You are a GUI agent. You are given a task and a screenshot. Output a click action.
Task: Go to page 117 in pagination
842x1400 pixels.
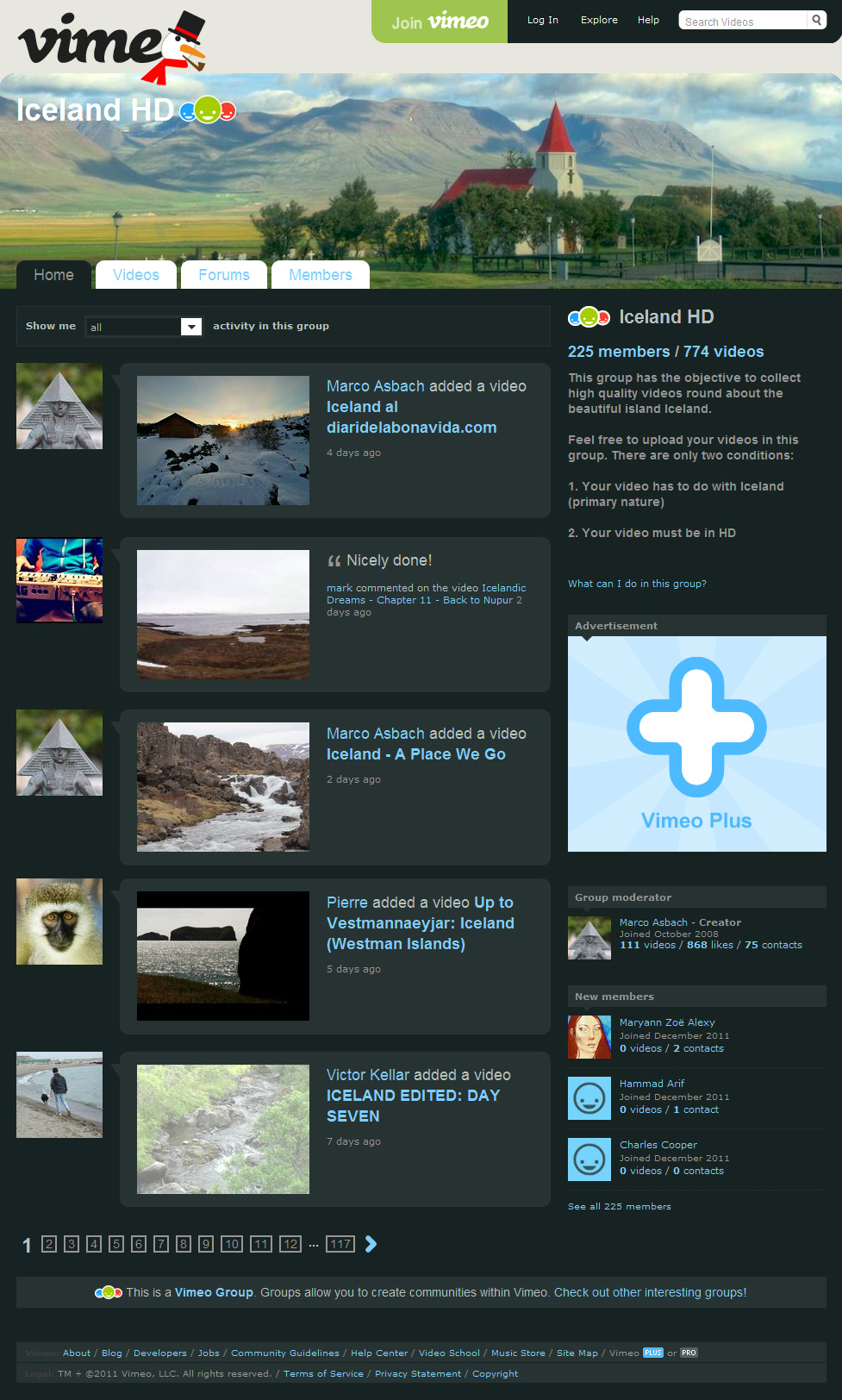(340, 1244)
